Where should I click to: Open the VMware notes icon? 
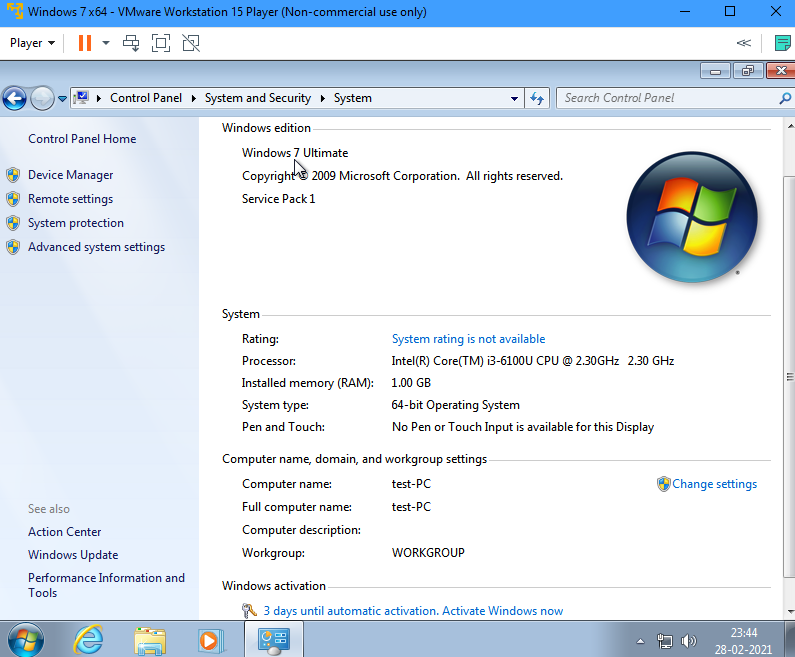pyautogui.click(x=782, y=43)
